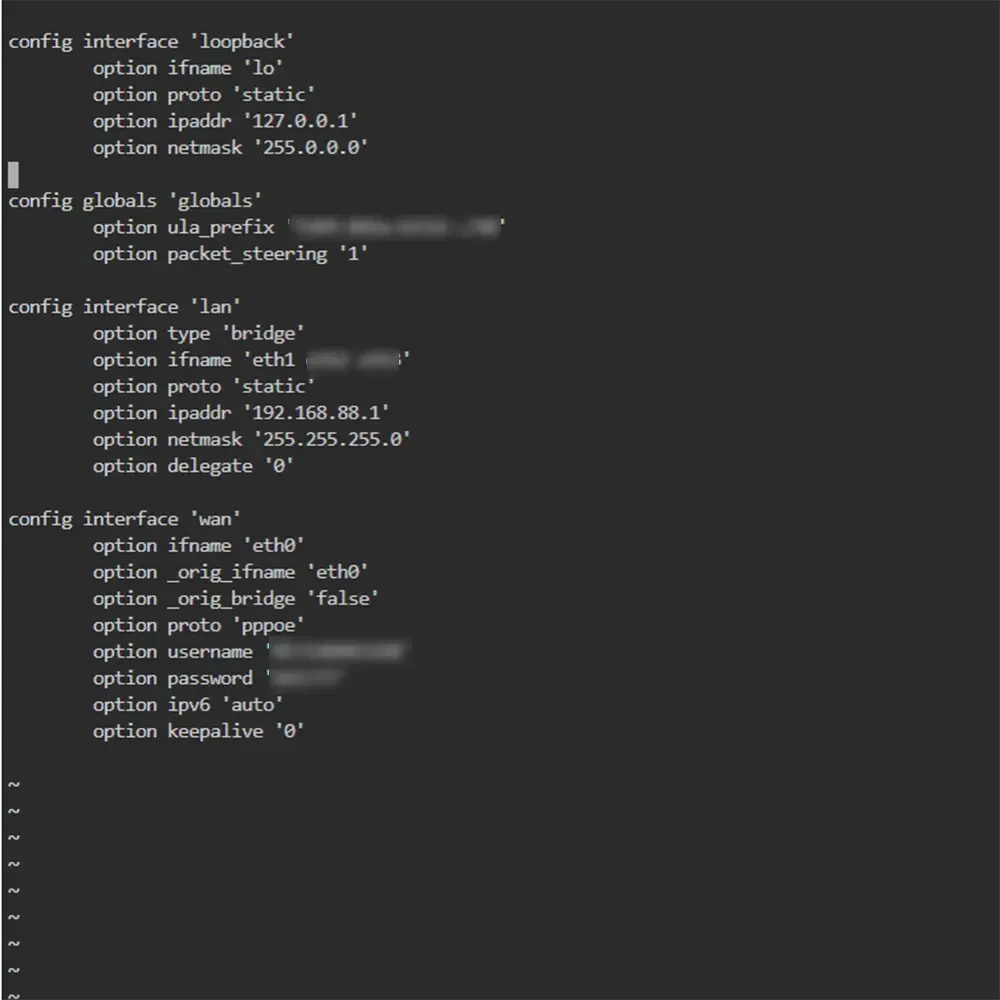The width and height of the screenshot is (1000, 1000).
Task: Click the 'loopback' interface name
Action: point(242,41)
